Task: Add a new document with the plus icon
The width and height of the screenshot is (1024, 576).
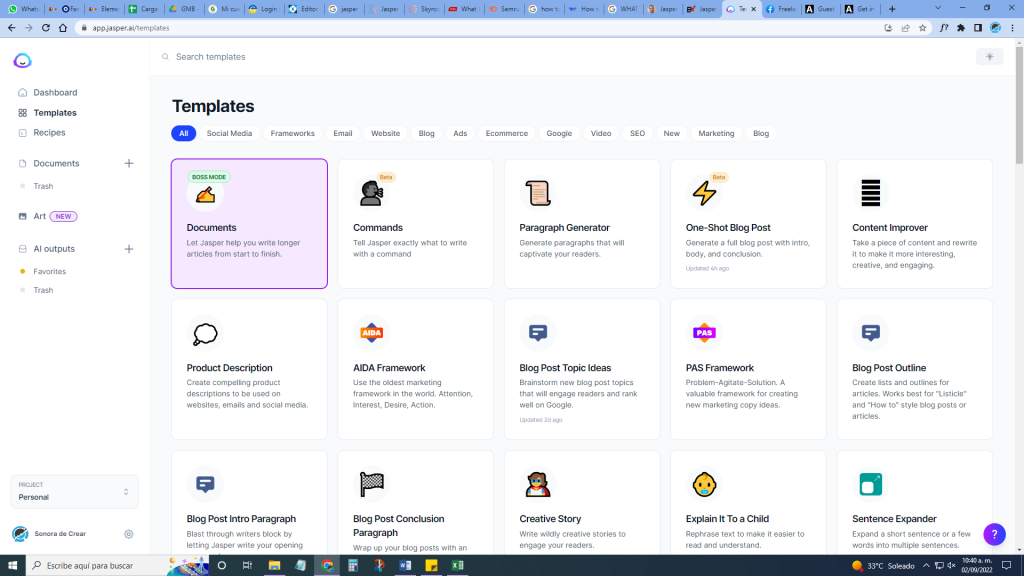Action: [x=129, y=163]
